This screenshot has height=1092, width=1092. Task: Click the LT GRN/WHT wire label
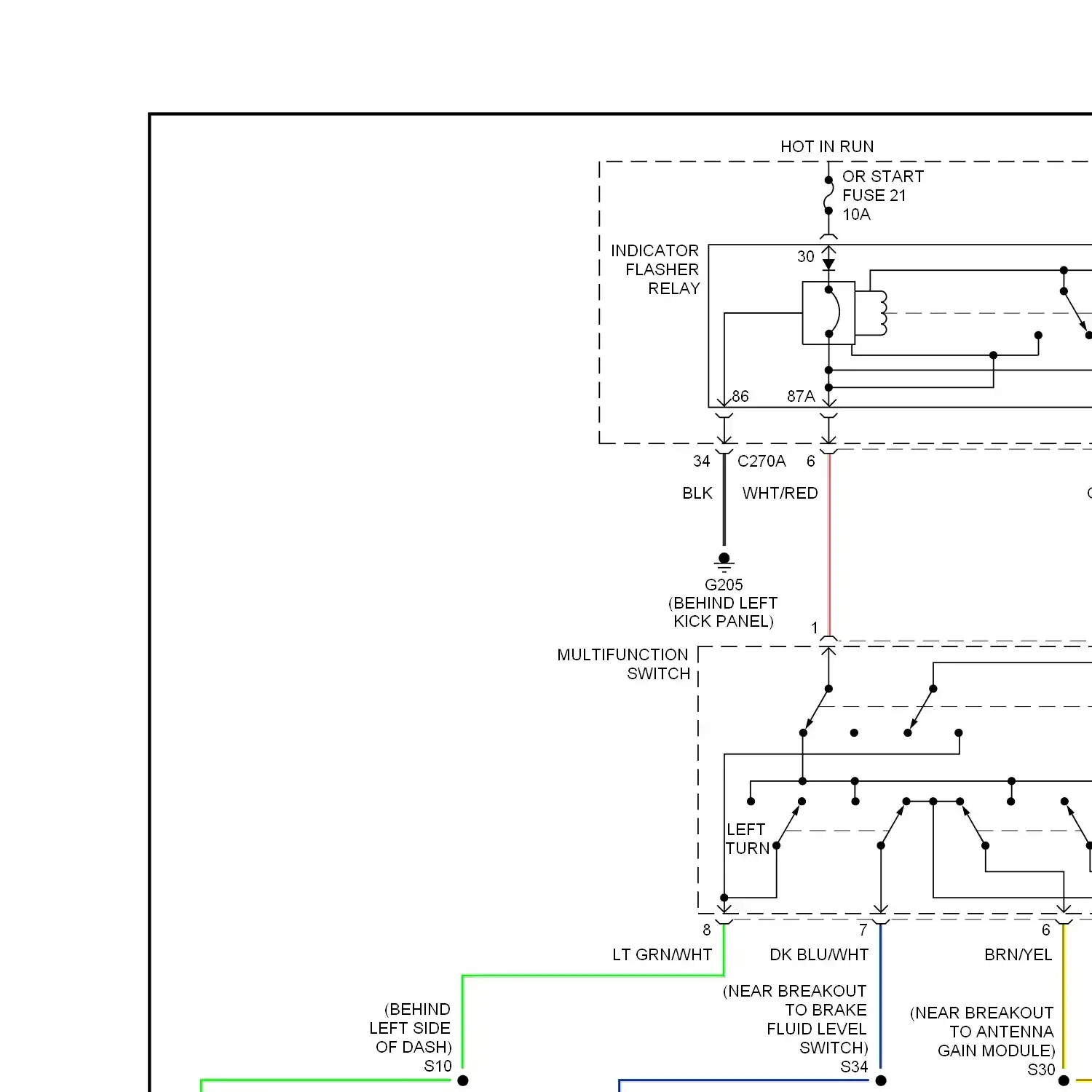[x=662, y=954]
